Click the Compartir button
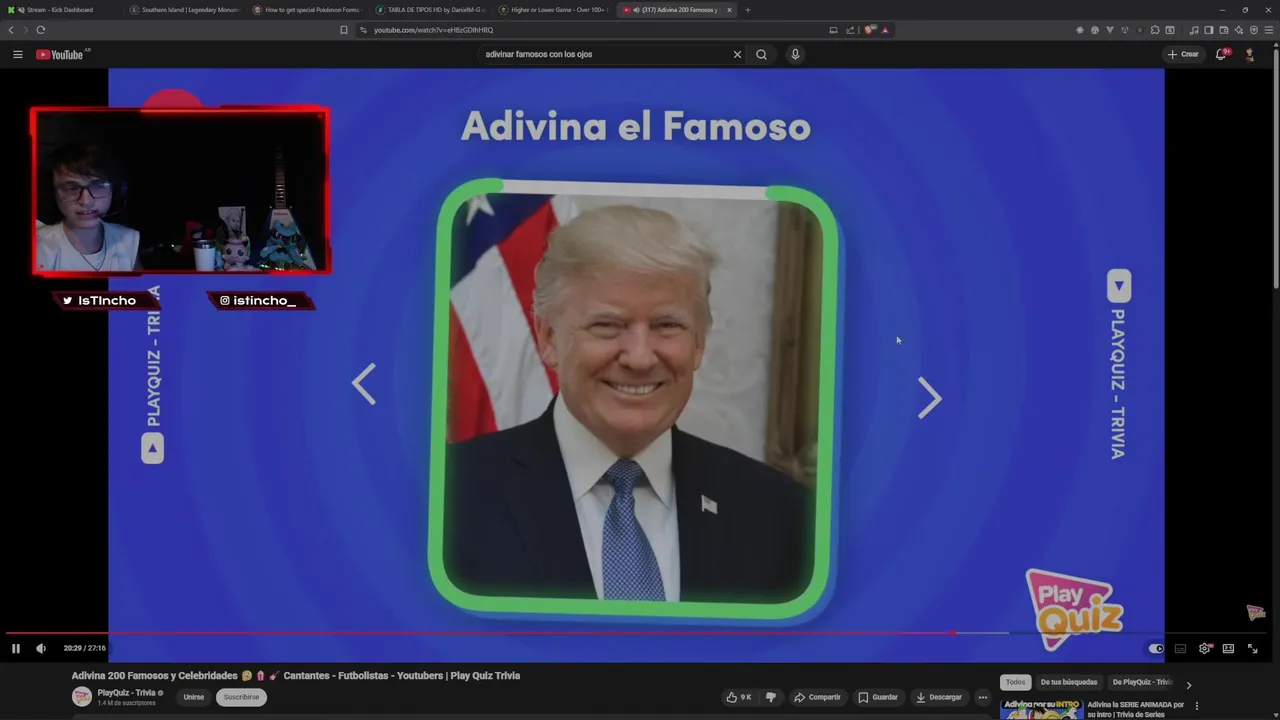Image resolution: width=1280 pixels, height=720 pixels. click(x=817, y=697)
